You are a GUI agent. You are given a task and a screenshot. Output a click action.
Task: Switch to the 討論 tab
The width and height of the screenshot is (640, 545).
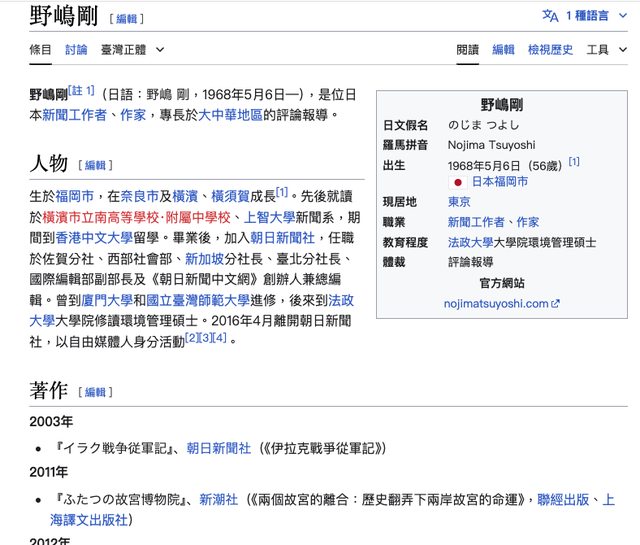(76, 49)
